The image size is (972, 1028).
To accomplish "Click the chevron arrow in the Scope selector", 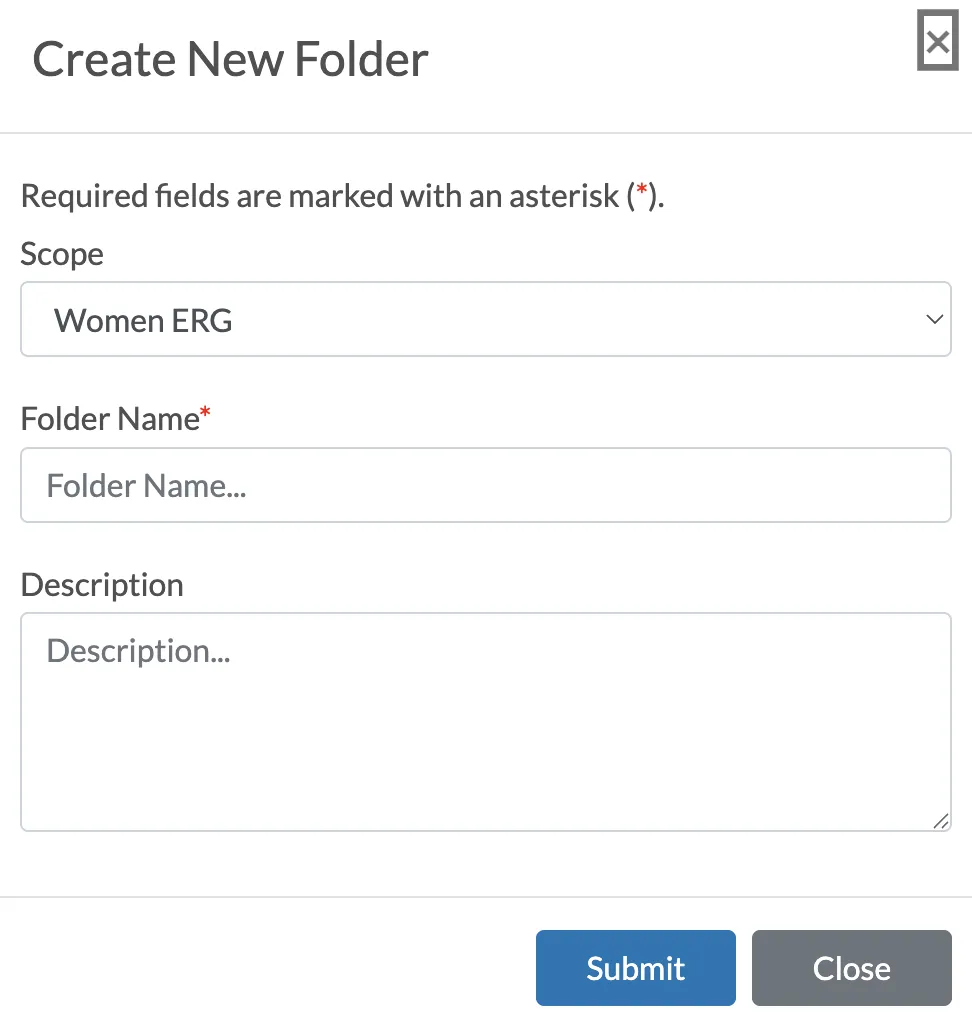I will pyautogui.click(x=934, y=319).
